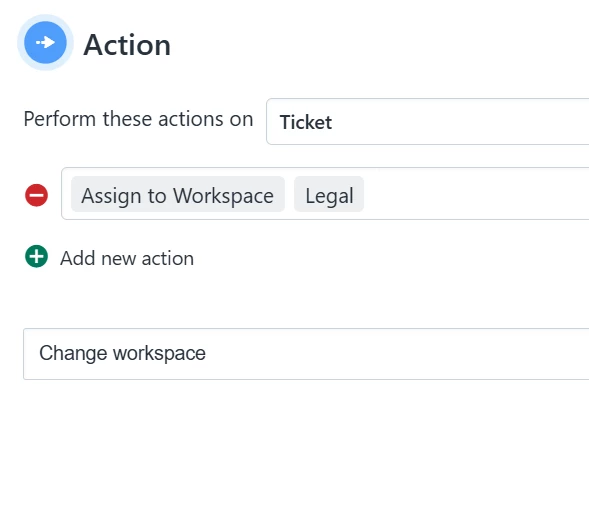The width and height of the screenshot is (589, 507).
Task: Open the Ticket dropdown
Action: [427, 122]
